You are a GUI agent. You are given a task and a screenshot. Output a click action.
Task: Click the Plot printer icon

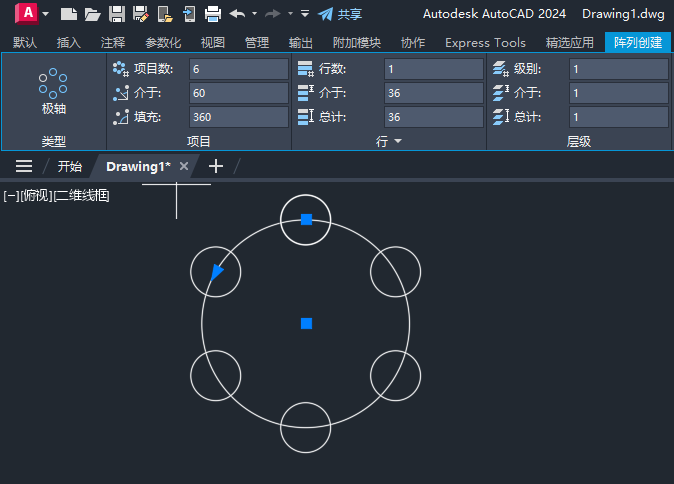tap(212, 14)
